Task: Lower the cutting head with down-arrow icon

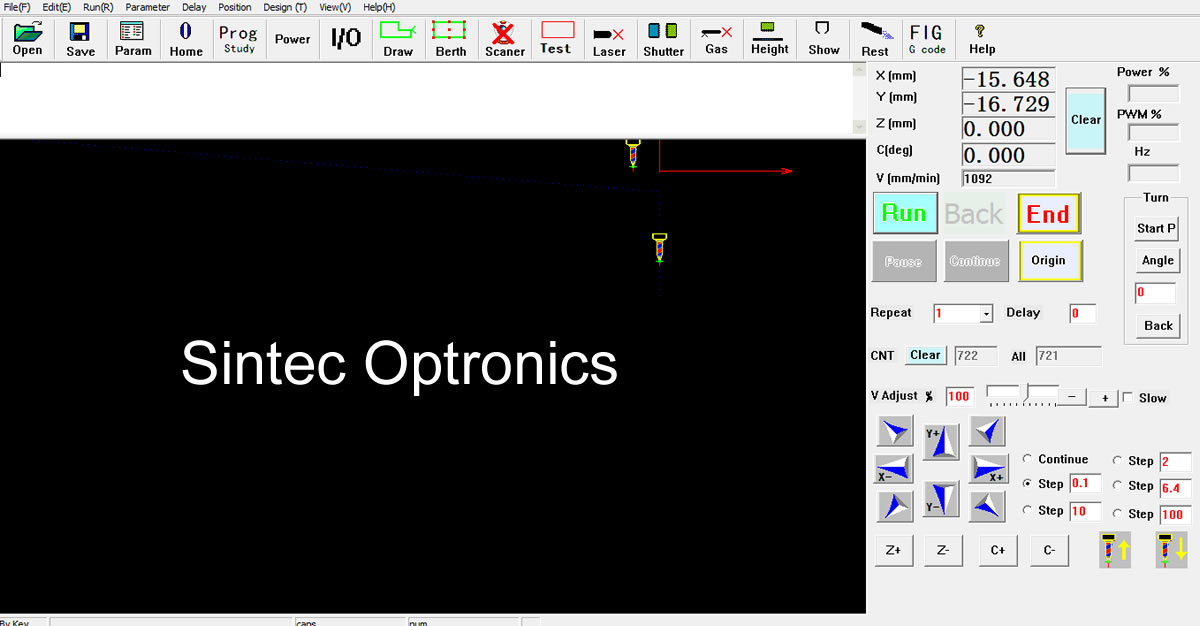Action: pos(1172,550)
